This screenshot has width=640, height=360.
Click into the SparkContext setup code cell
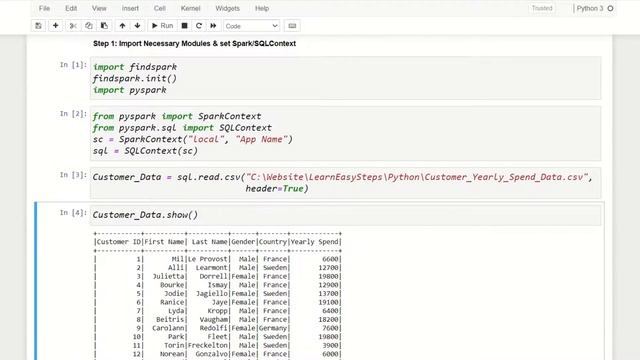click(345, 133)
